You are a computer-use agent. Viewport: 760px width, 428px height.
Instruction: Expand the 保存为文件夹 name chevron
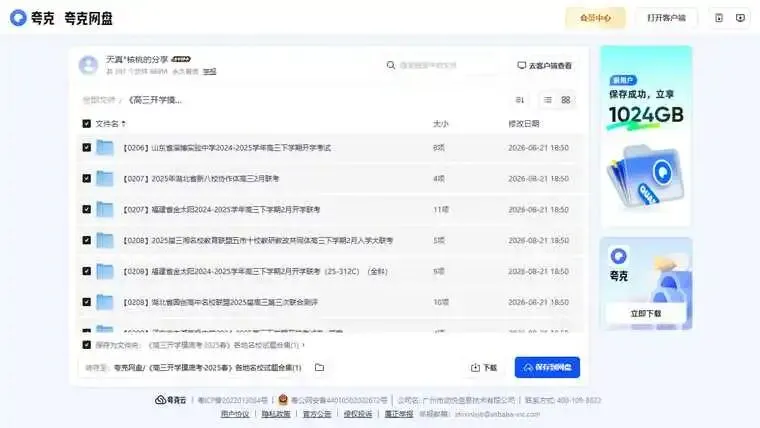(303, 345)
